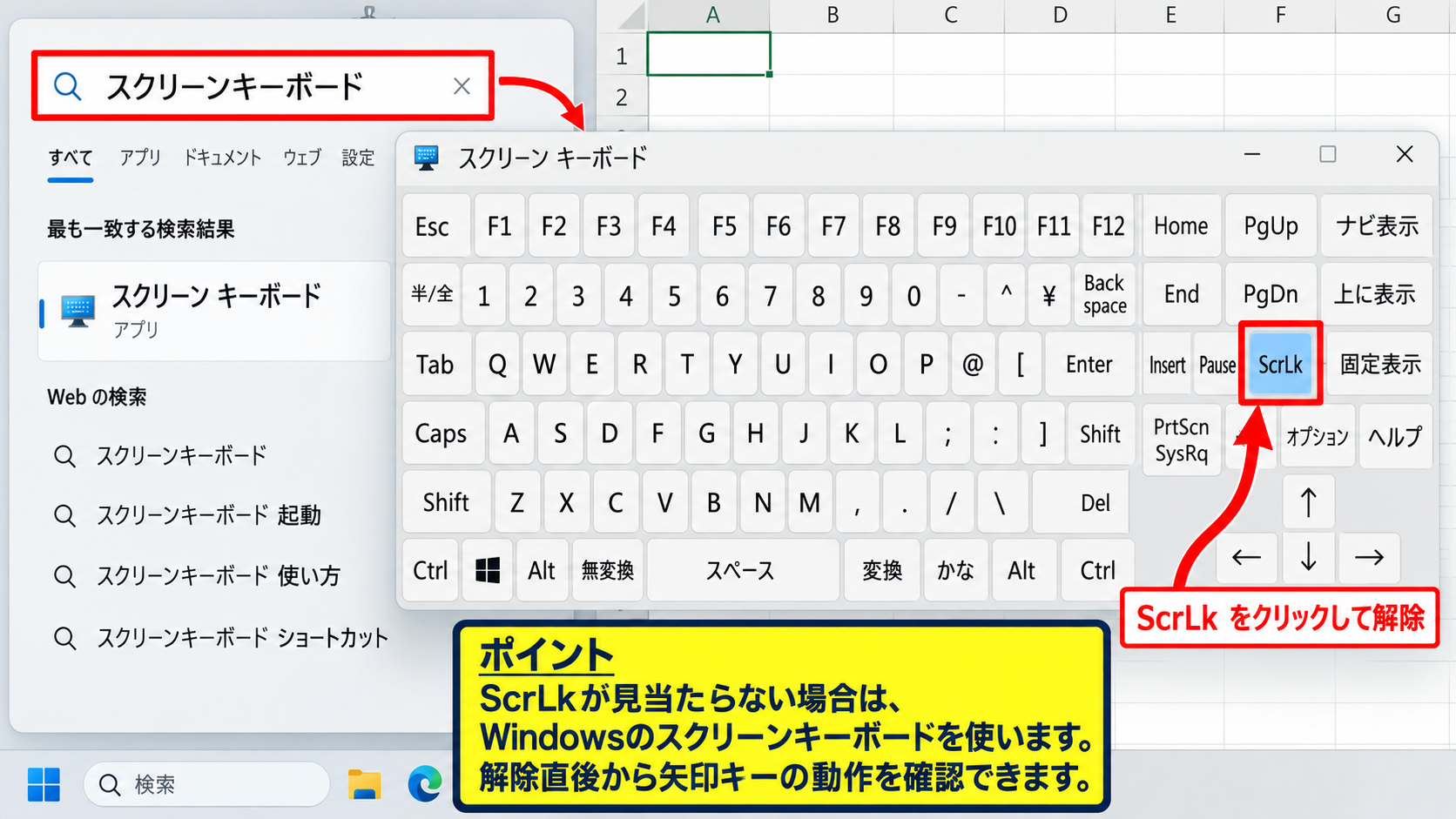The width and height of the screenshot is (1456, 819).
Task: Click the かな key on the keyboard
Action: click(955, 571)
